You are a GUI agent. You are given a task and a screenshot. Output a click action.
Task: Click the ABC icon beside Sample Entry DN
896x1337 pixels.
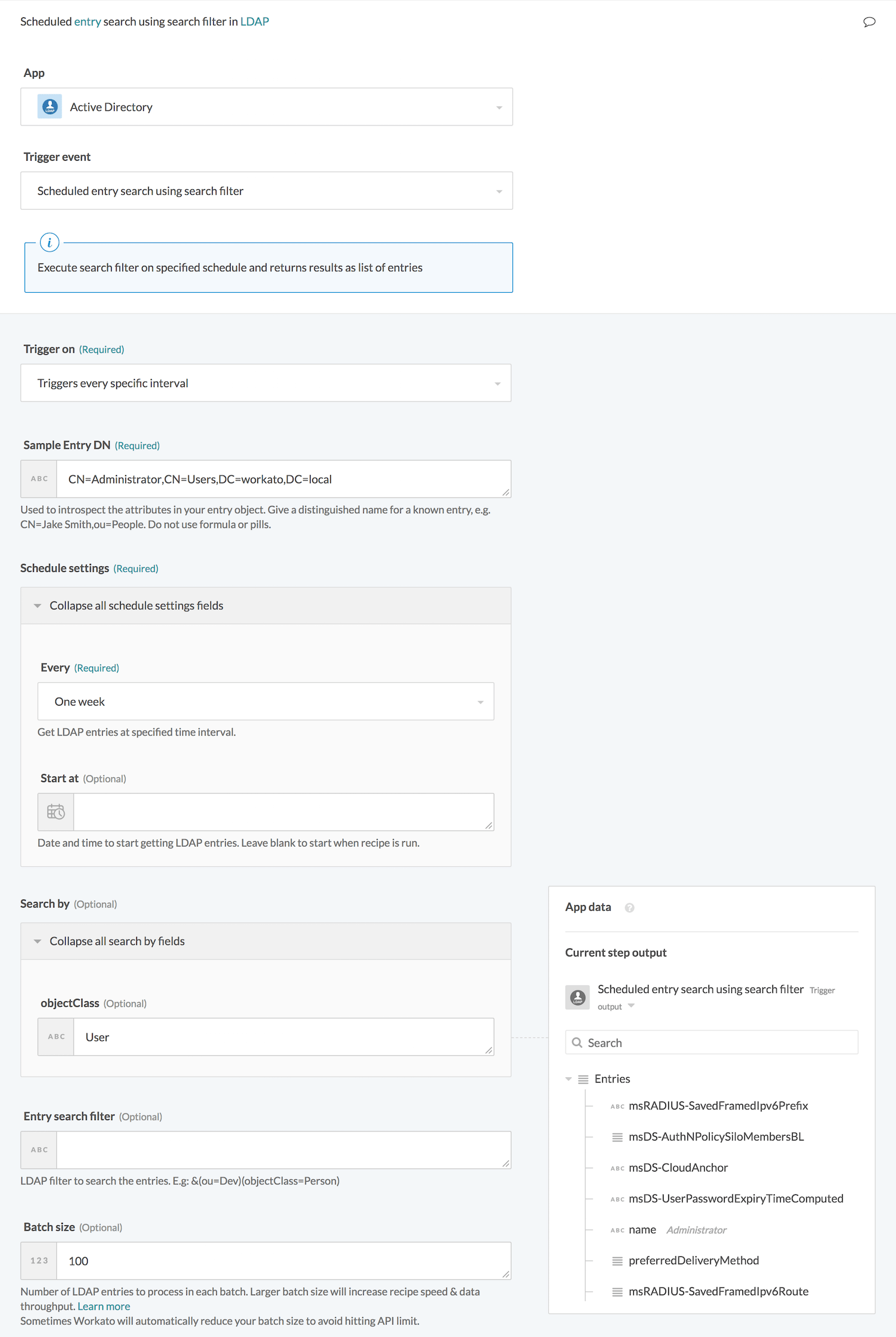(39, 479)
